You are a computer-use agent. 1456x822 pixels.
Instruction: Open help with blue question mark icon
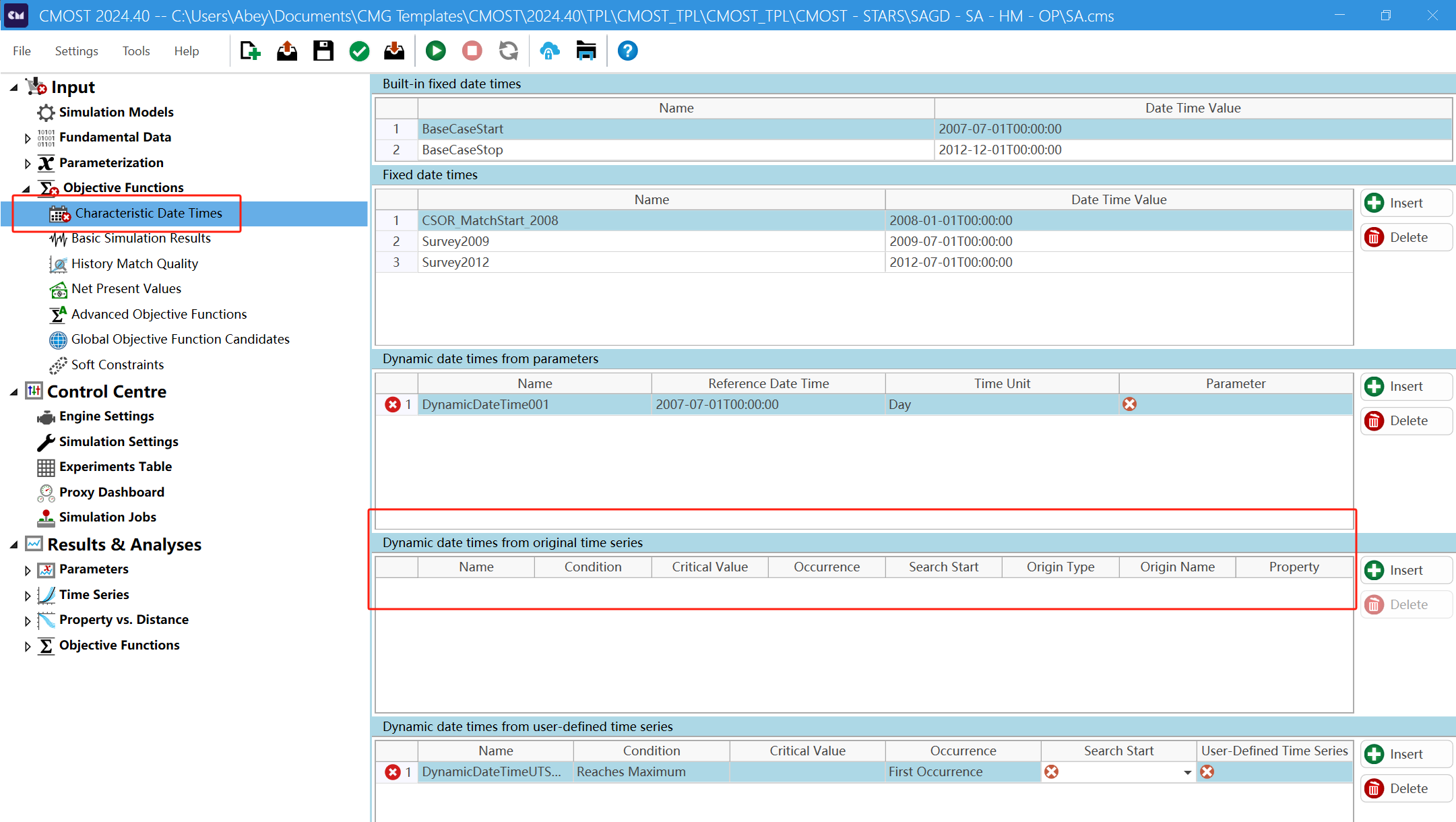627,51
